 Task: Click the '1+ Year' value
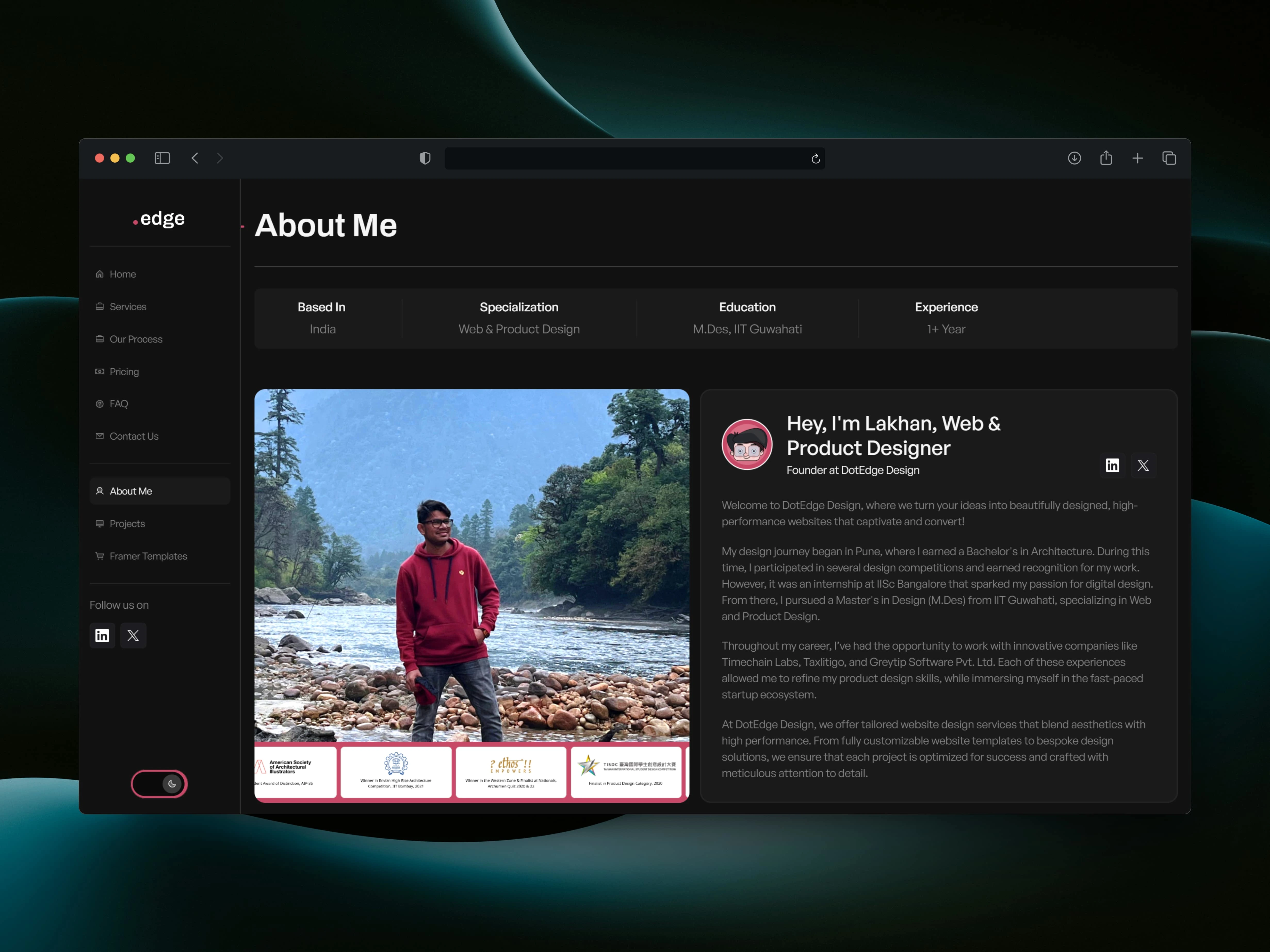(946, 329)
